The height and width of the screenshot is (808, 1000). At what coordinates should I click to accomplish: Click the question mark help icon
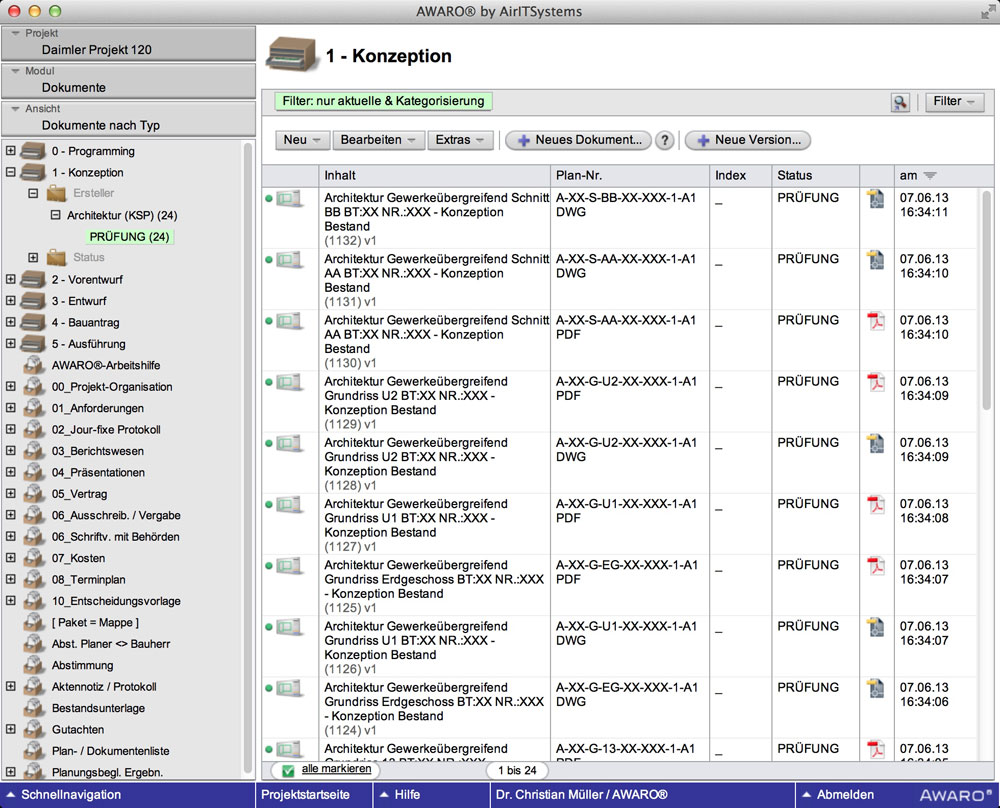[x=664, y=141]
